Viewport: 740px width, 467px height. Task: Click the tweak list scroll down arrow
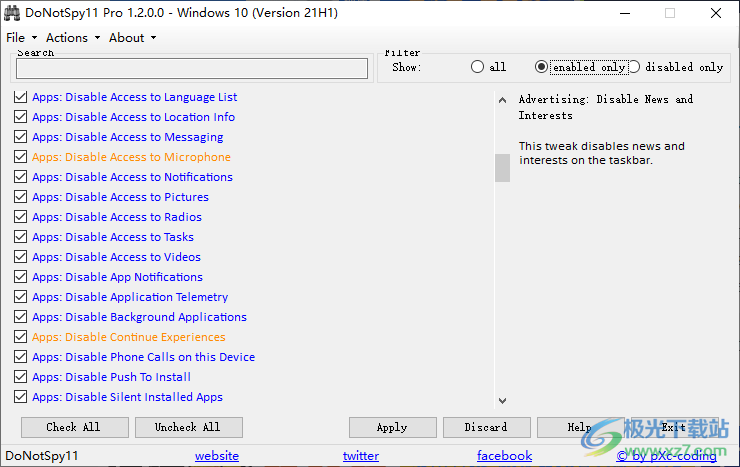[503, 400]
